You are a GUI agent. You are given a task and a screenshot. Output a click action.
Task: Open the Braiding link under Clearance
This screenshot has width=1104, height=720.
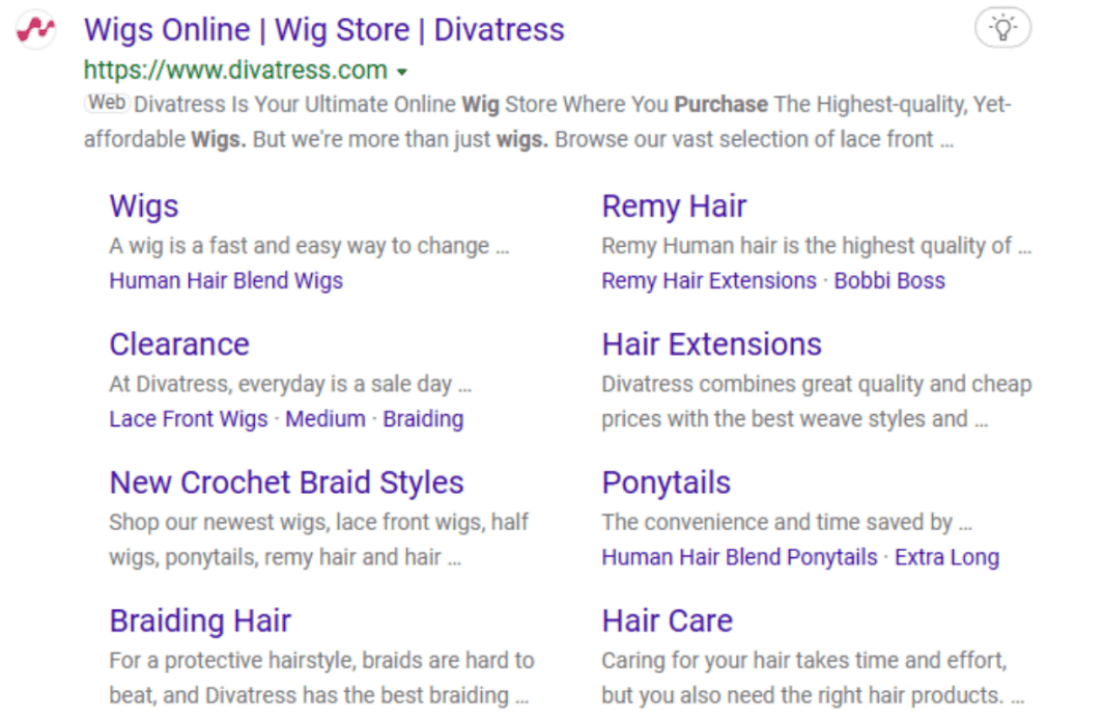coord(423,419)
